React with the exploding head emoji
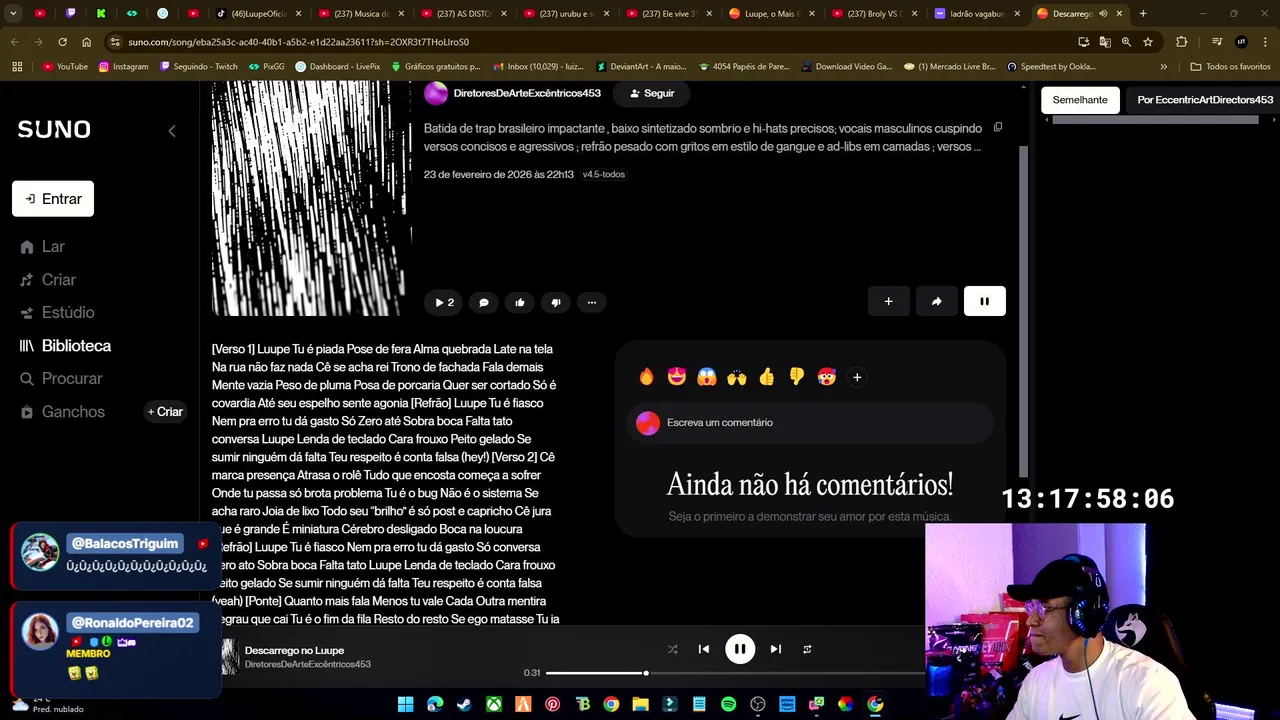Image resolution: width=1280 pixels, height=720 pixels. [x=827, y=377]
